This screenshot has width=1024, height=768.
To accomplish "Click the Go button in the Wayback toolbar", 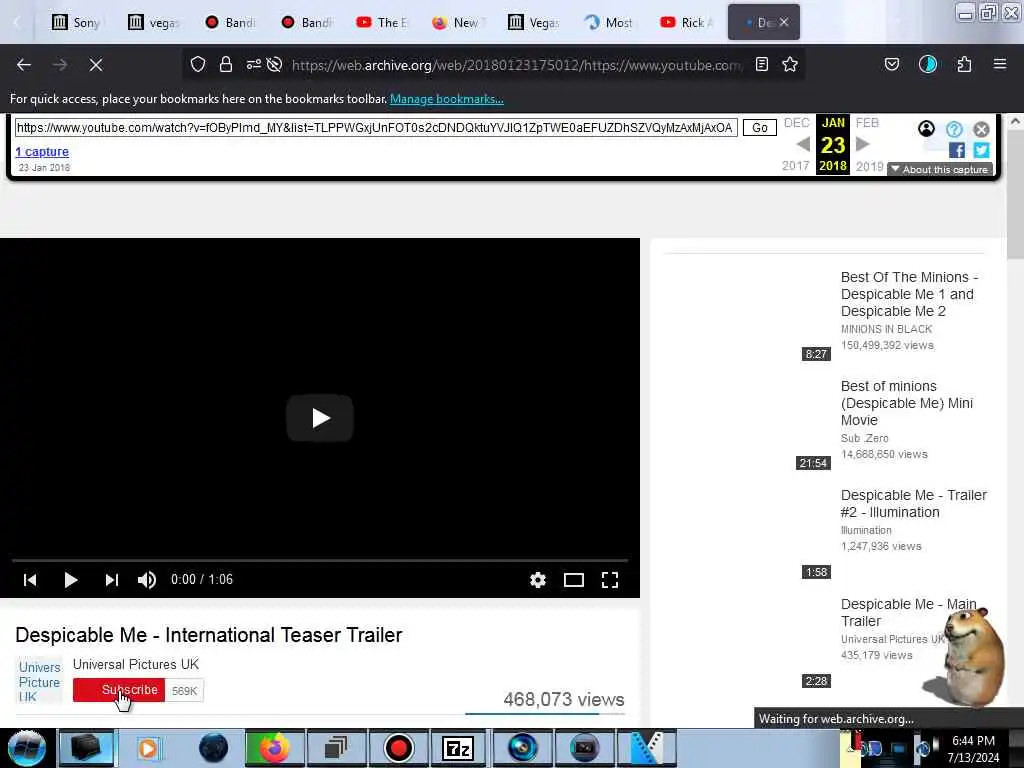I will click(760, 127).
